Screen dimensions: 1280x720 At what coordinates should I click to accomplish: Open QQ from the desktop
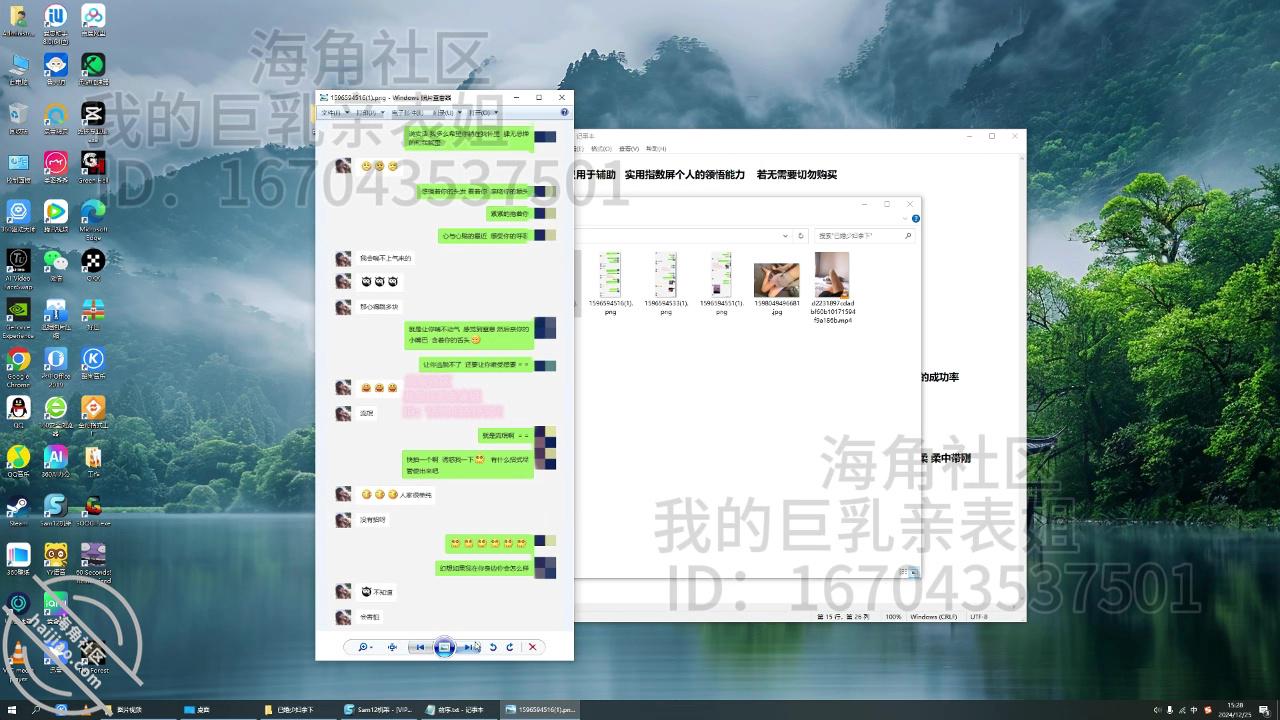point(18,408)
